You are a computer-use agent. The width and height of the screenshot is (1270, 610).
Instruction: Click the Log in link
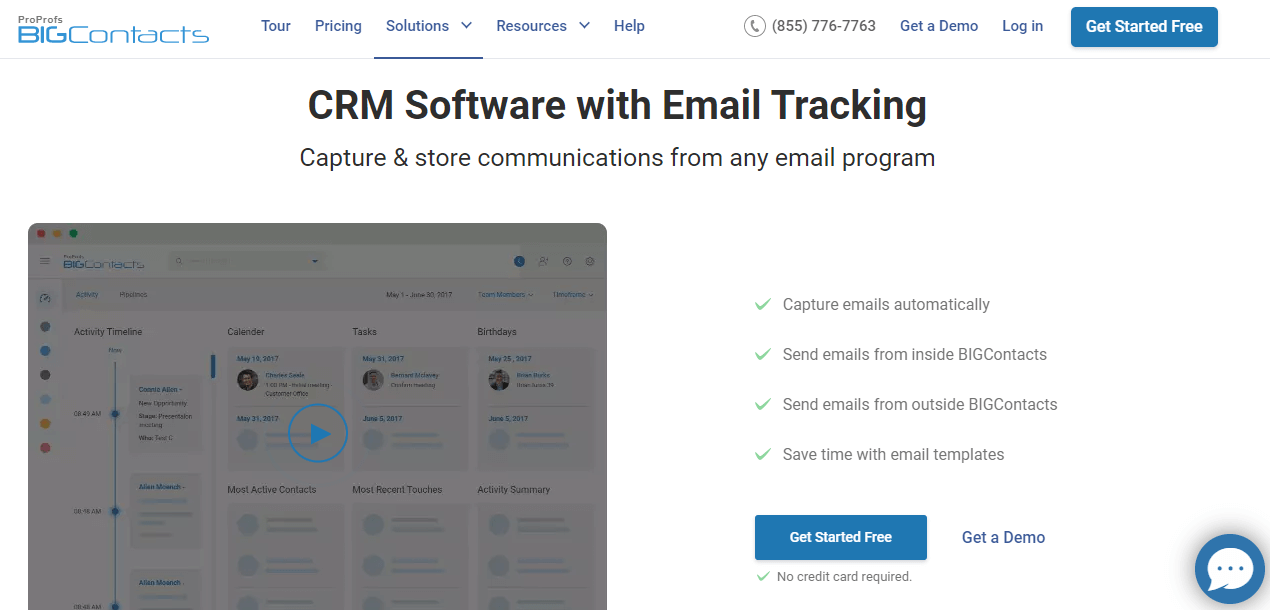click(x=1022, y=26)
